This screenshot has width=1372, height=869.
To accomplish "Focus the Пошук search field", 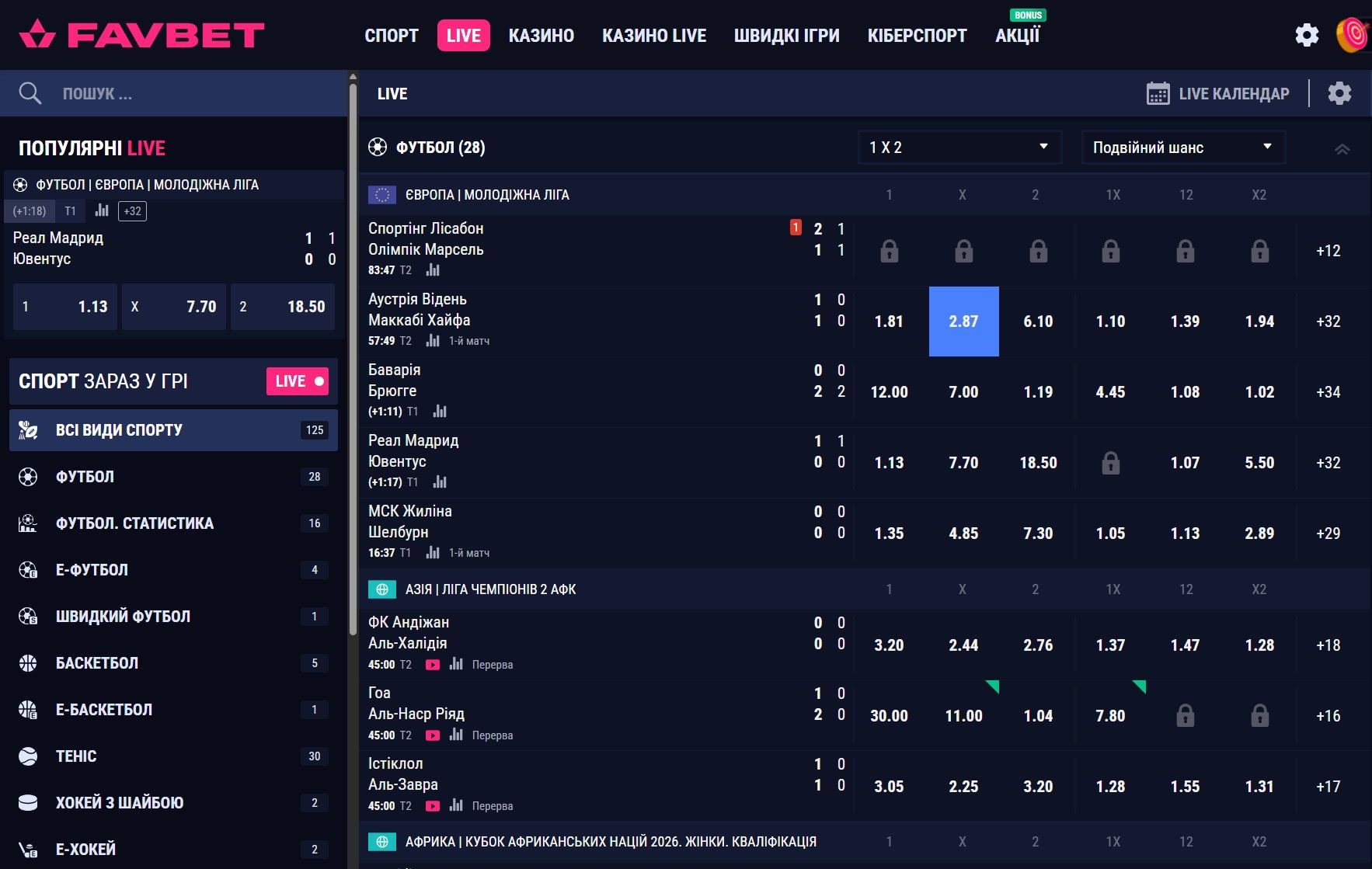I will (x=194, y=93).
